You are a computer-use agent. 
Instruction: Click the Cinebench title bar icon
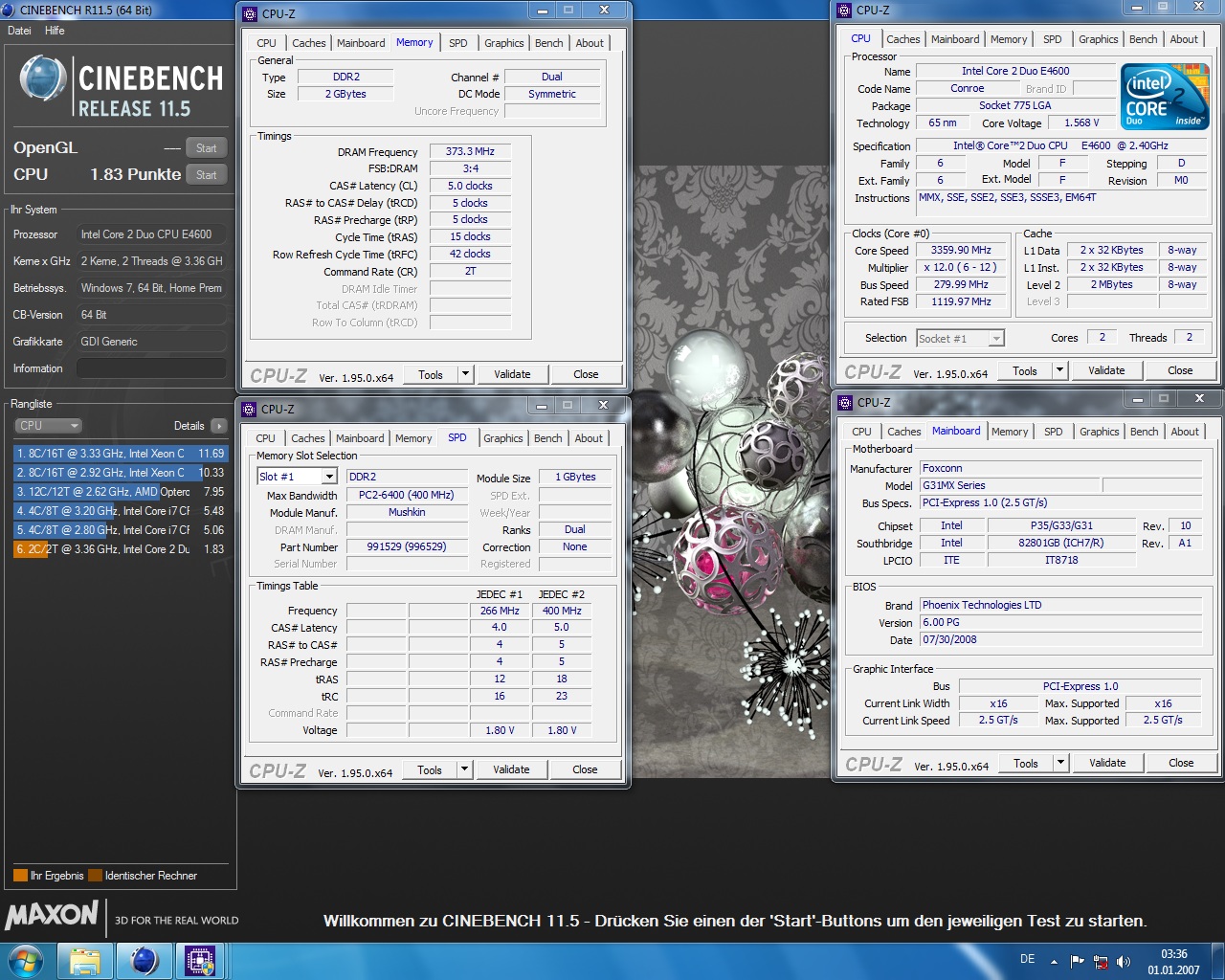[x=9, y=10]
